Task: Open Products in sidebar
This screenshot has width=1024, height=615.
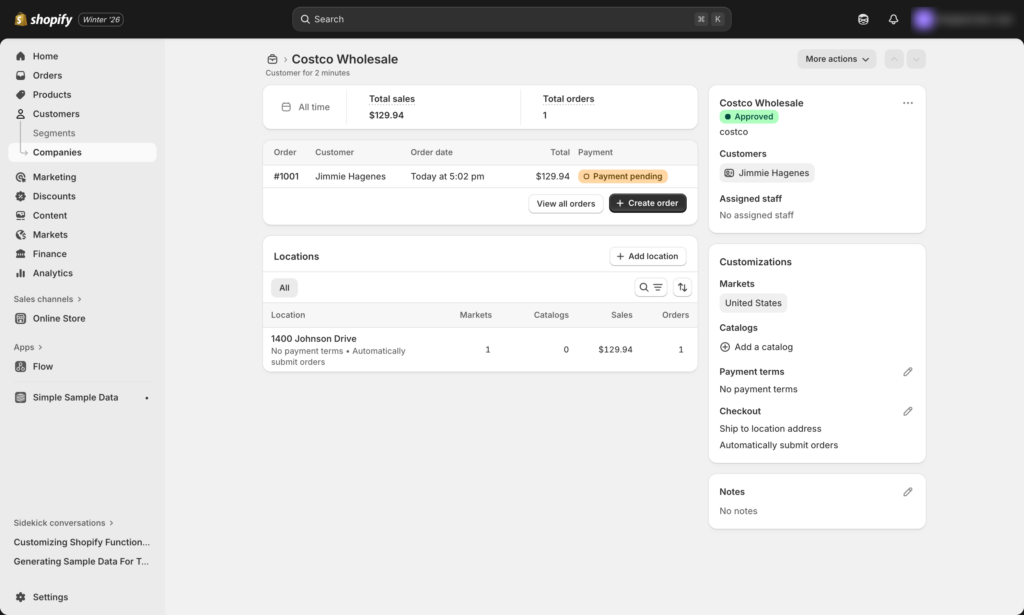Action: pyautogui.click(x=82, y=95)
